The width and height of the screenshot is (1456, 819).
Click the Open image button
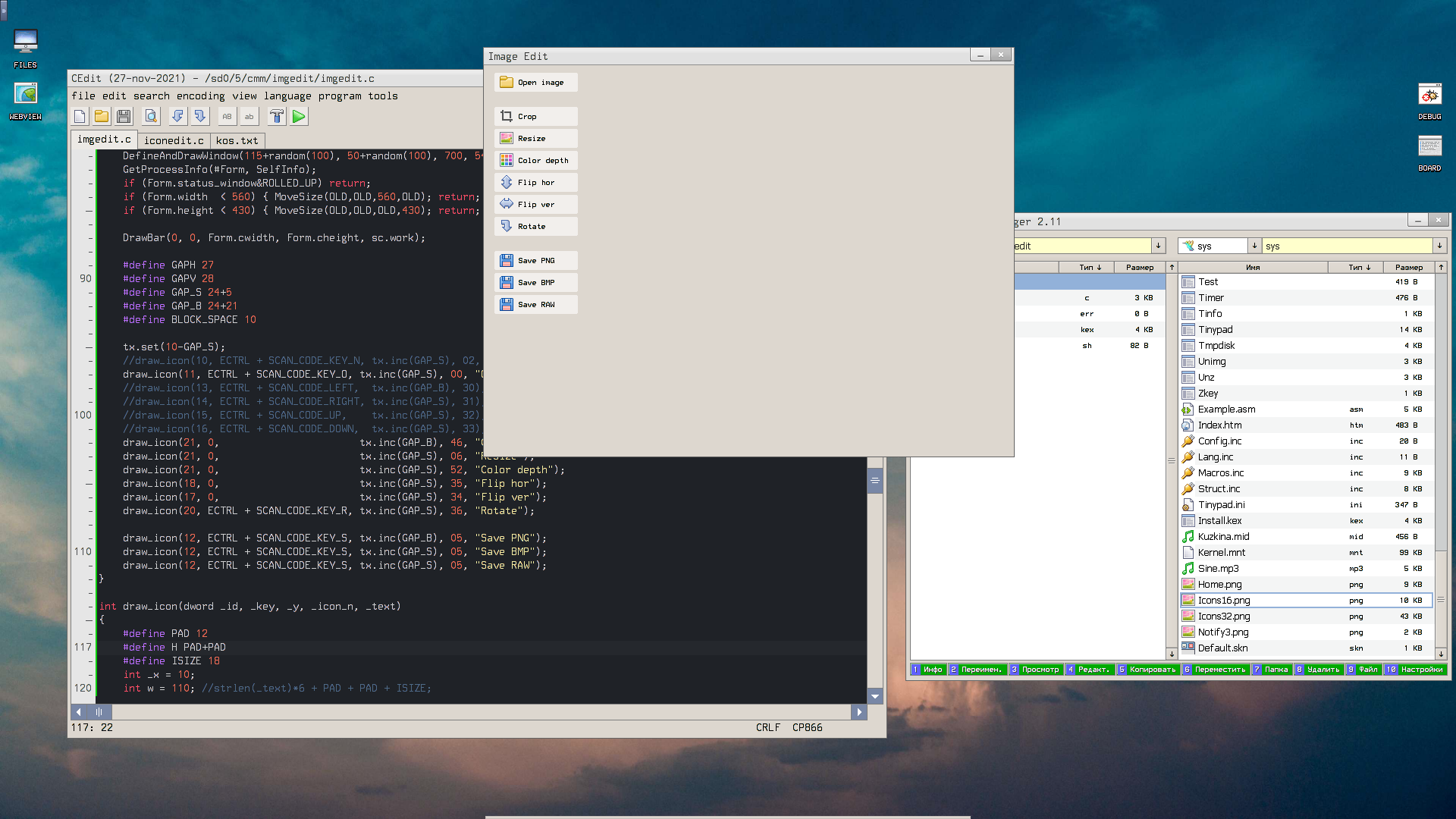pos(535,83)
